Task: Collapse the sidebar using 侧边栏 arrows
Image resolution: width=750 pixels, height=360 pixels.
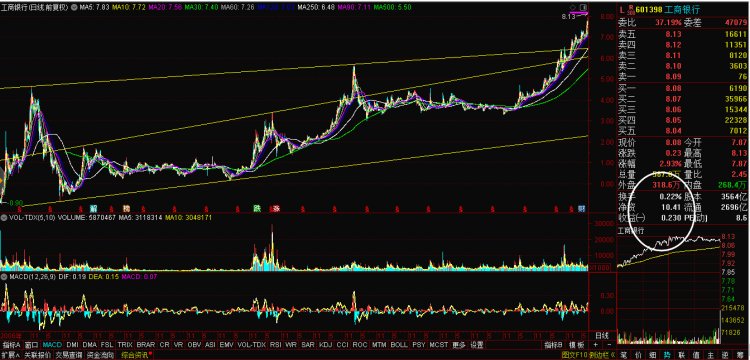Action: tap(602, 355)
